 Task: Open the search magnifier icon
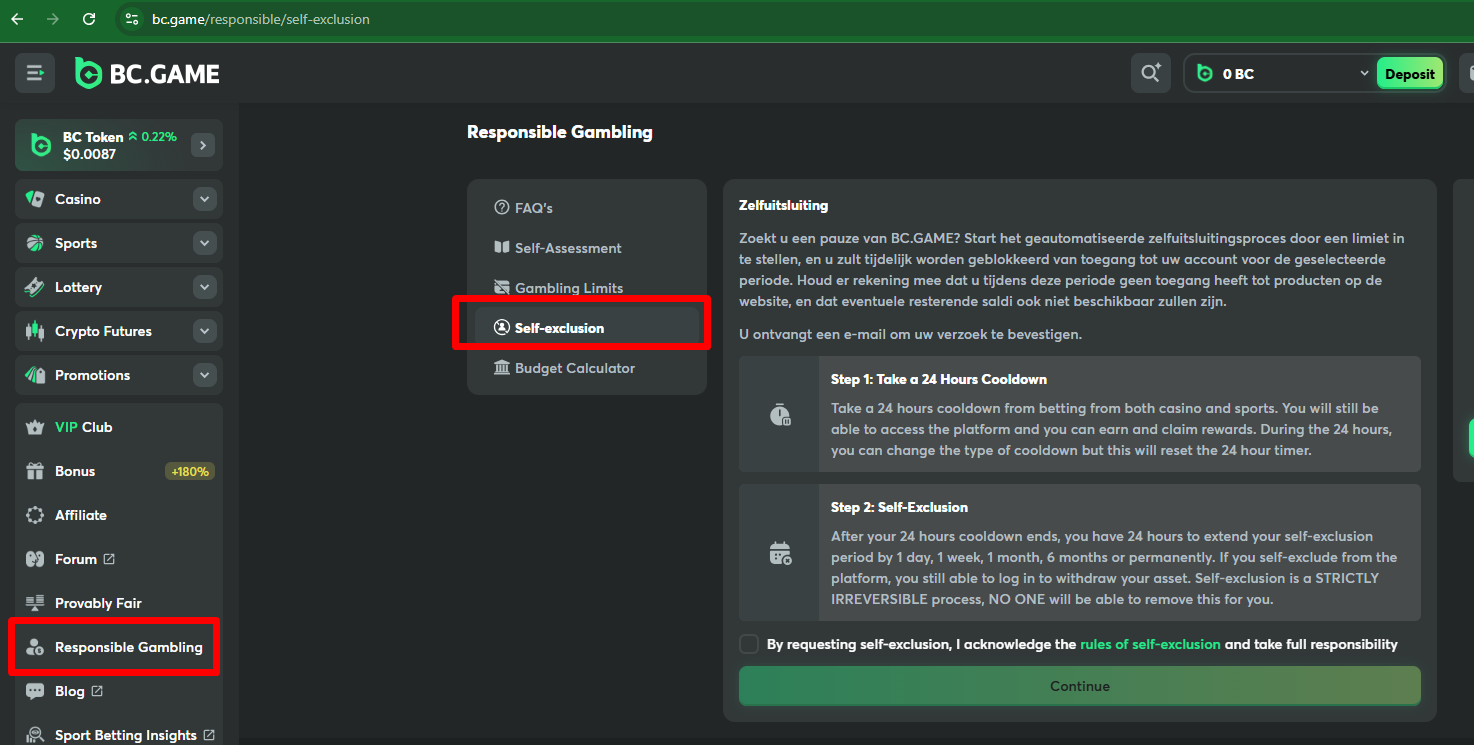(x=1150, y=73)
